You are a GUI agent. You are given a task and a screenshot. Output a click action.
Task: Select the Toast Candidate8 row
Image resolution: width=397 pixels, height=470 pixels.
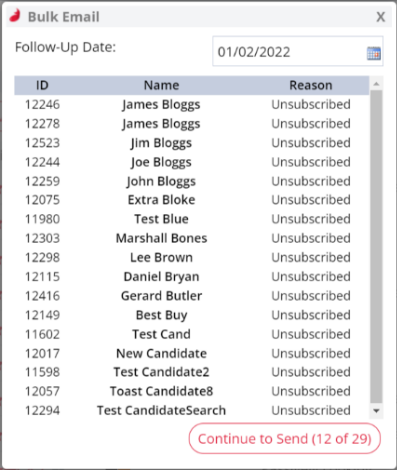pos(192,391)
